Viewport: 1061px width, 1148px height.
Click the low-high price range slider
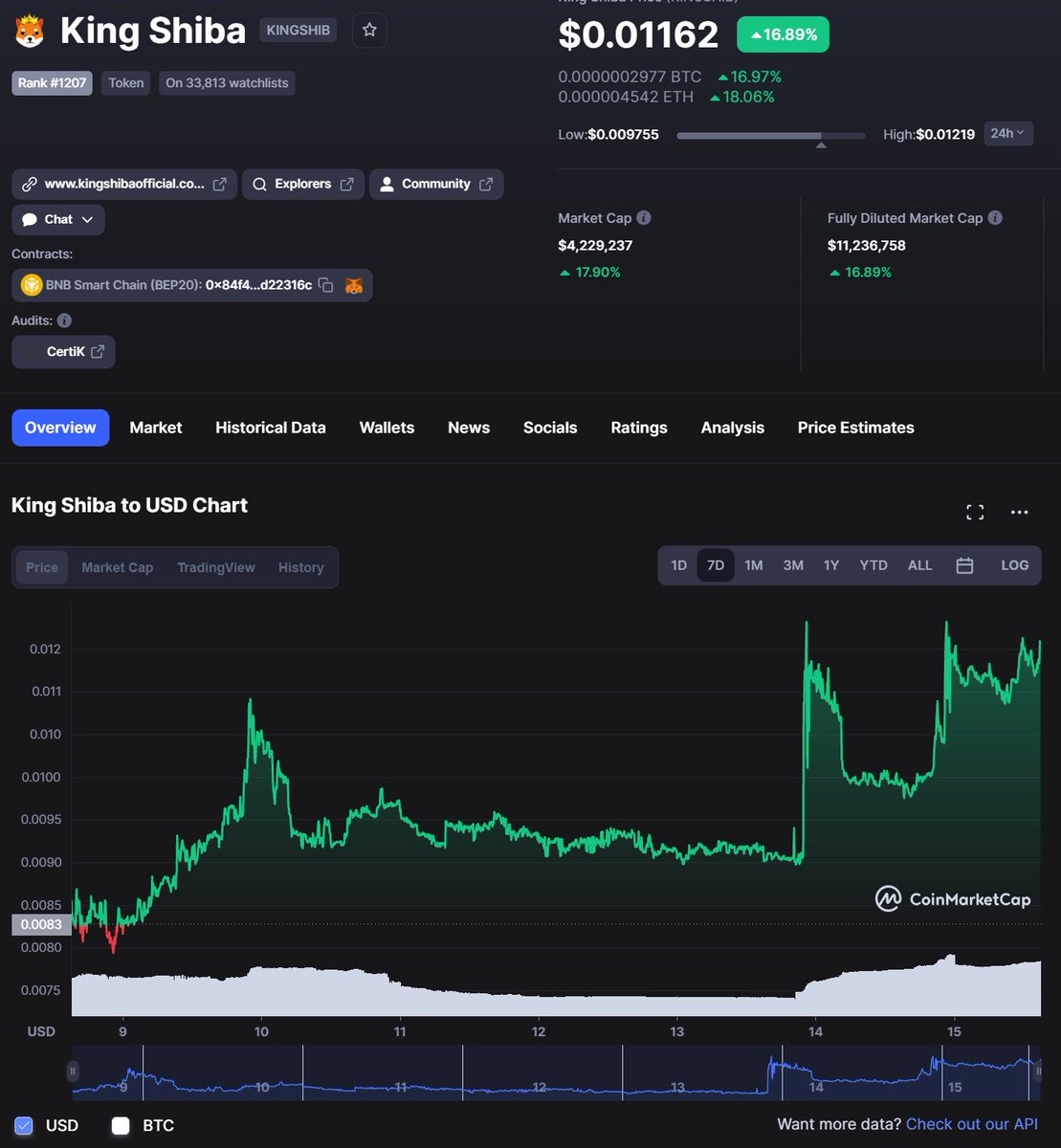(x=771, y=137)
